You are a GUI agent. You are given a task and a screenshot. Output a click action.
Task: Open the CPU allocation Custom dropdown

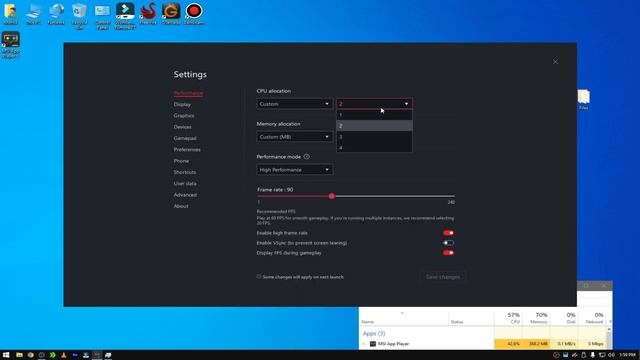click(294, 104)
